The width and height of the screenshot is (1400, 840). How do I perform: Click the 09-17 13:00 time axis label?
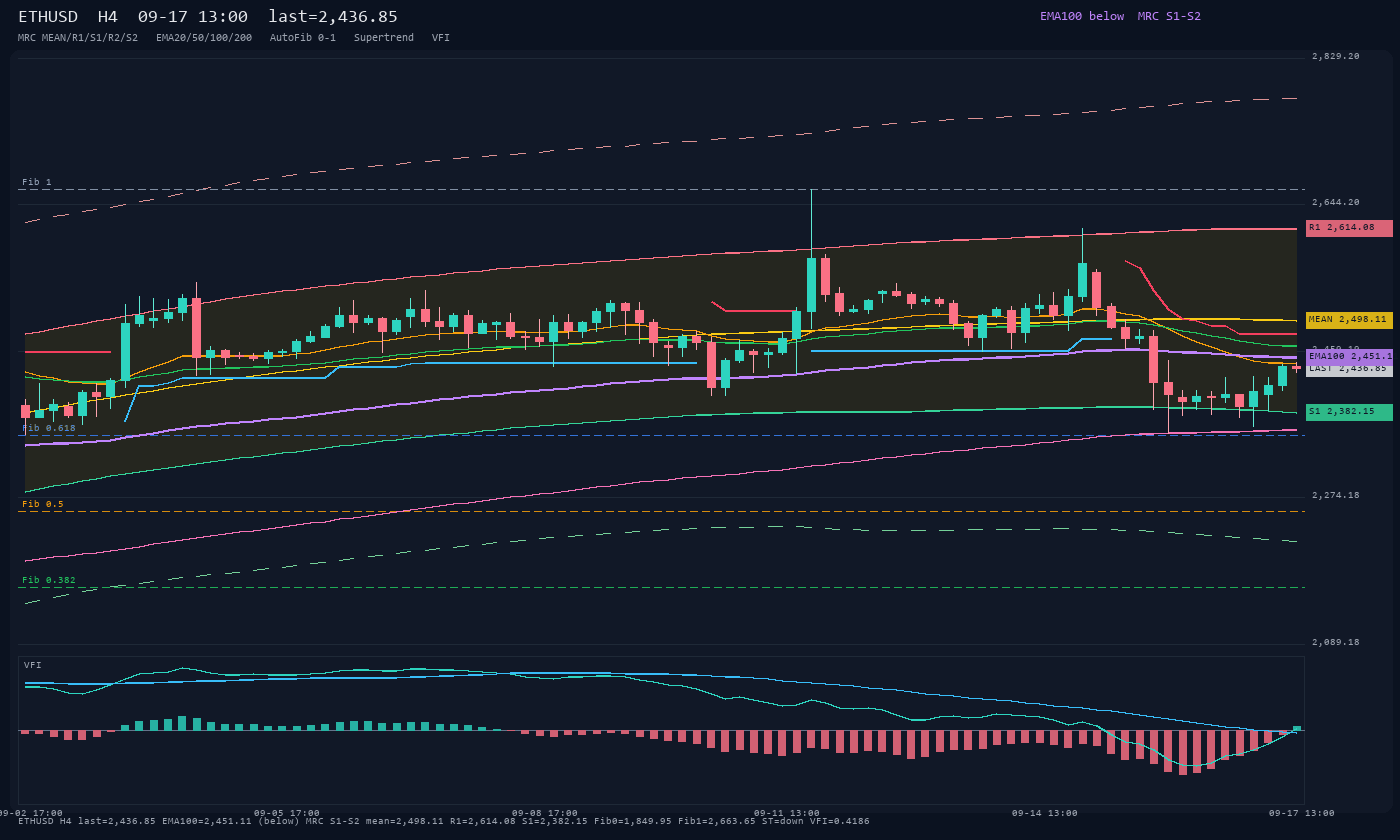(x=1302, y=814)
